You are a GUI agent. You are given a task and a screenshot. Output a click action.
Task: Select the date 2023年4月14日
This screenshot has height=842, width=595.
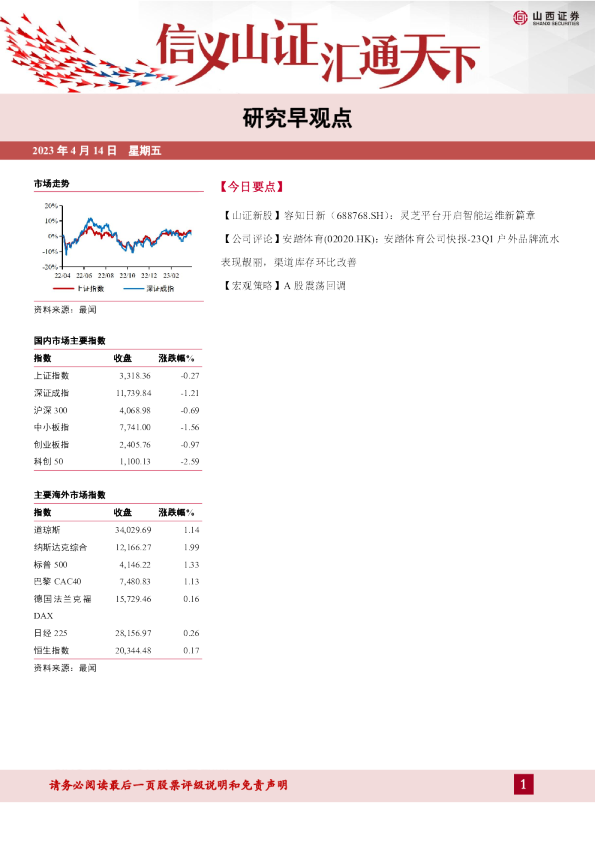(x=74, y=150)
